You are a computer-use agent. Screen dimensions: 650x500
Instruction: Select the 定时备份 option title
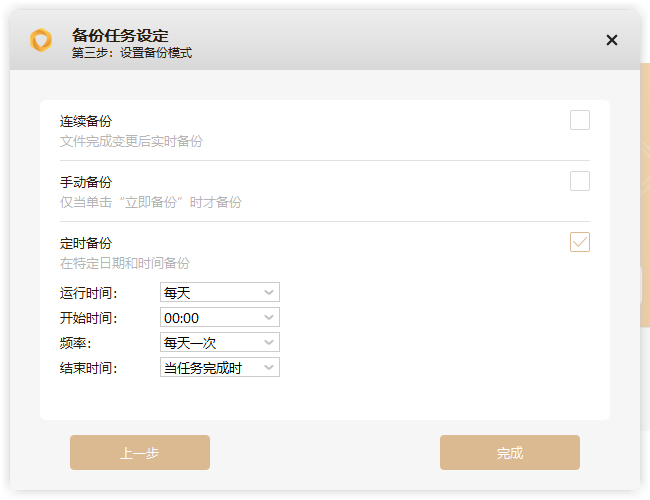(x=86, y=243)
